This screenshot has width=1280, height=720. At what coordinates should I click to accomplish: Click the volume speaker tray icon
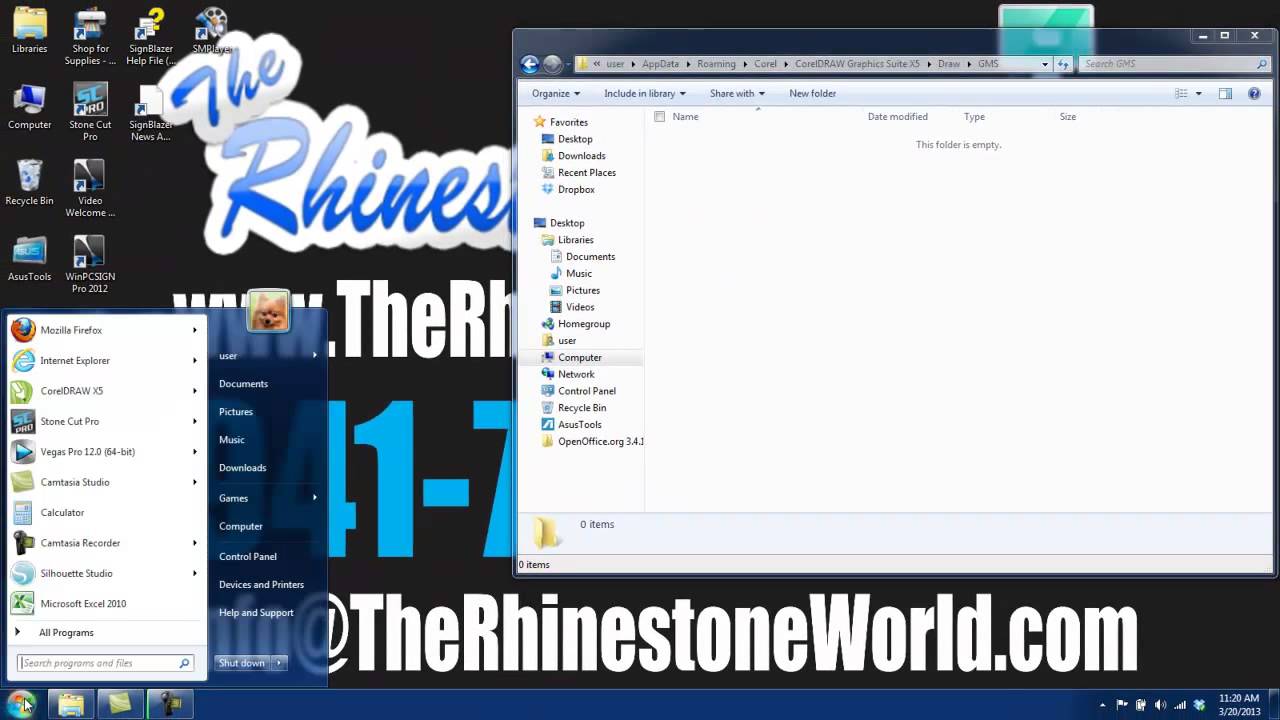[x=1160, y=705]
